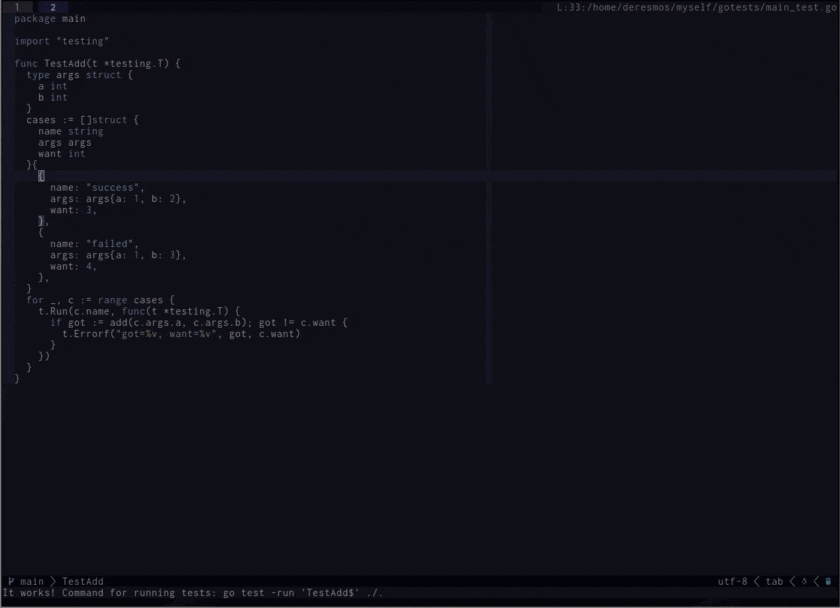This screenshot has width=840, height=608.
Task: Select buffer tab 1 in the tabline
Action: pyautogui.click(x=18, y=6)
